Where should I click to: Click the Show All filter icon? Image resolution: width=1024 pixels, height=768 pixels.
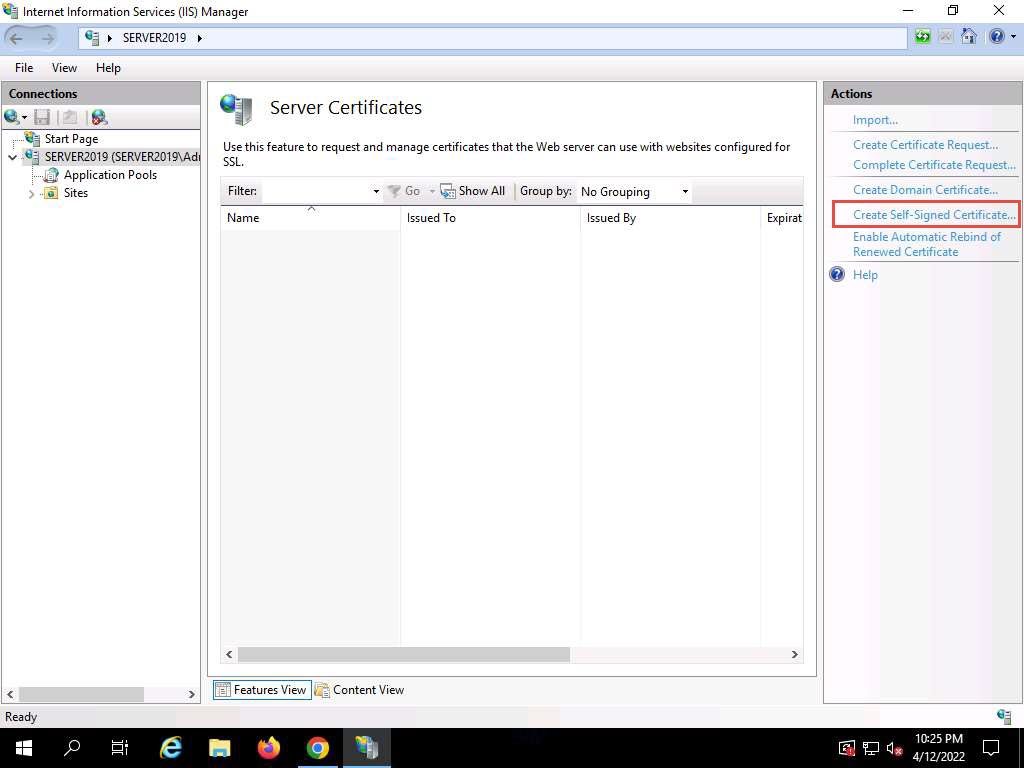473,191
